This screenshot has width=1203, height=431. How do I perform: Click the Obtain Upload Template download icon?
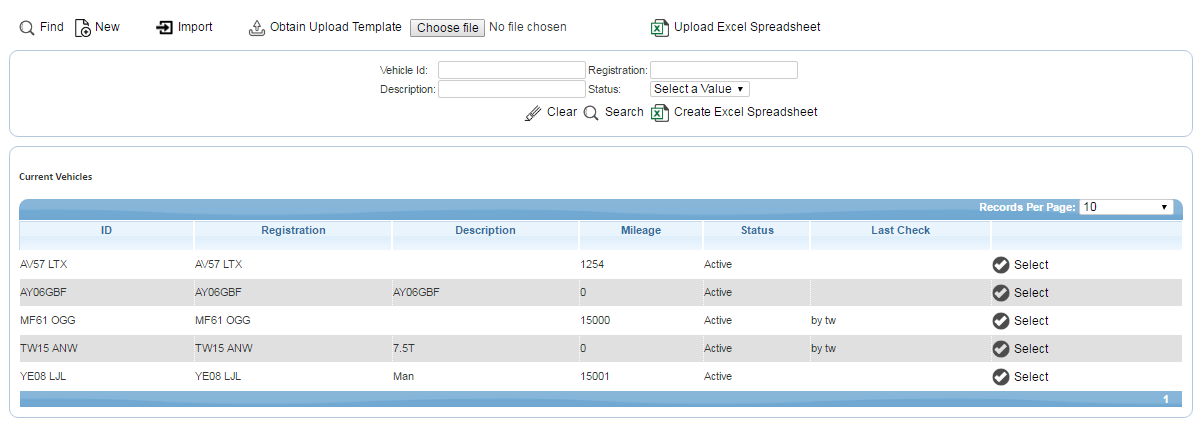click(x=257, y=28)
